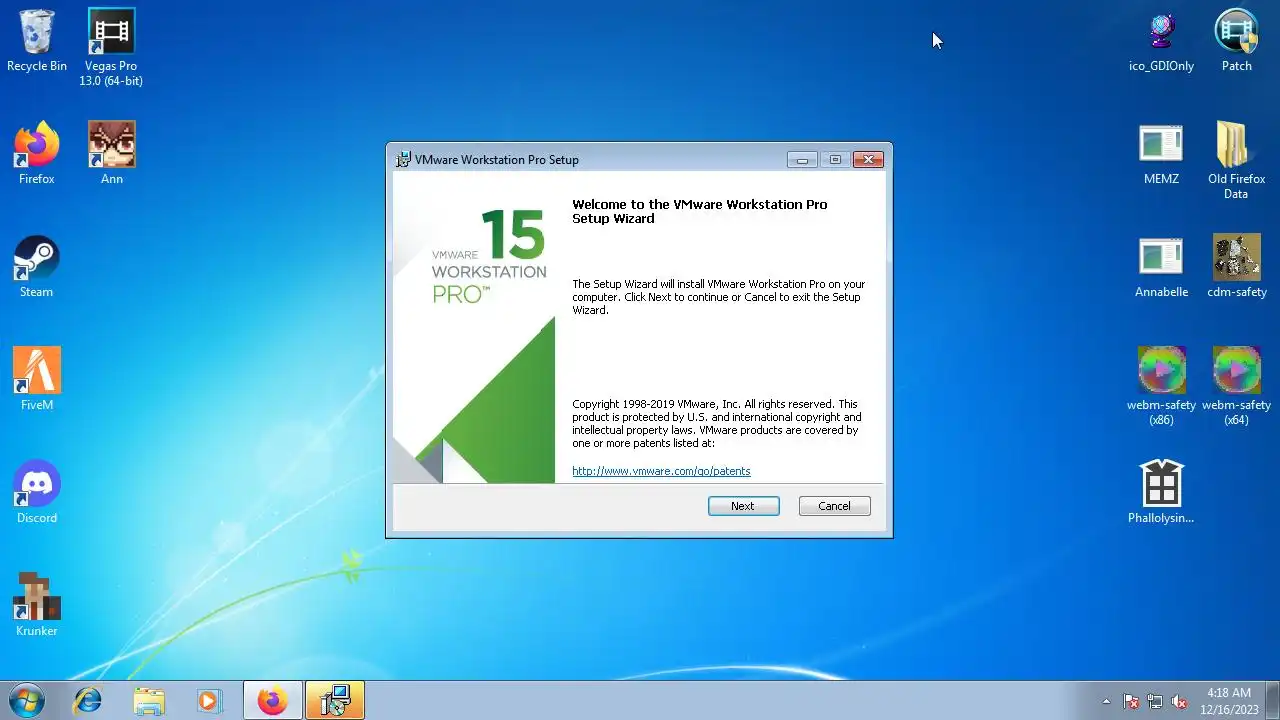Screen dimensions: 1280x720
Task: Select the cdm-safety desktop icon
Action: [x=1236, y=266]
